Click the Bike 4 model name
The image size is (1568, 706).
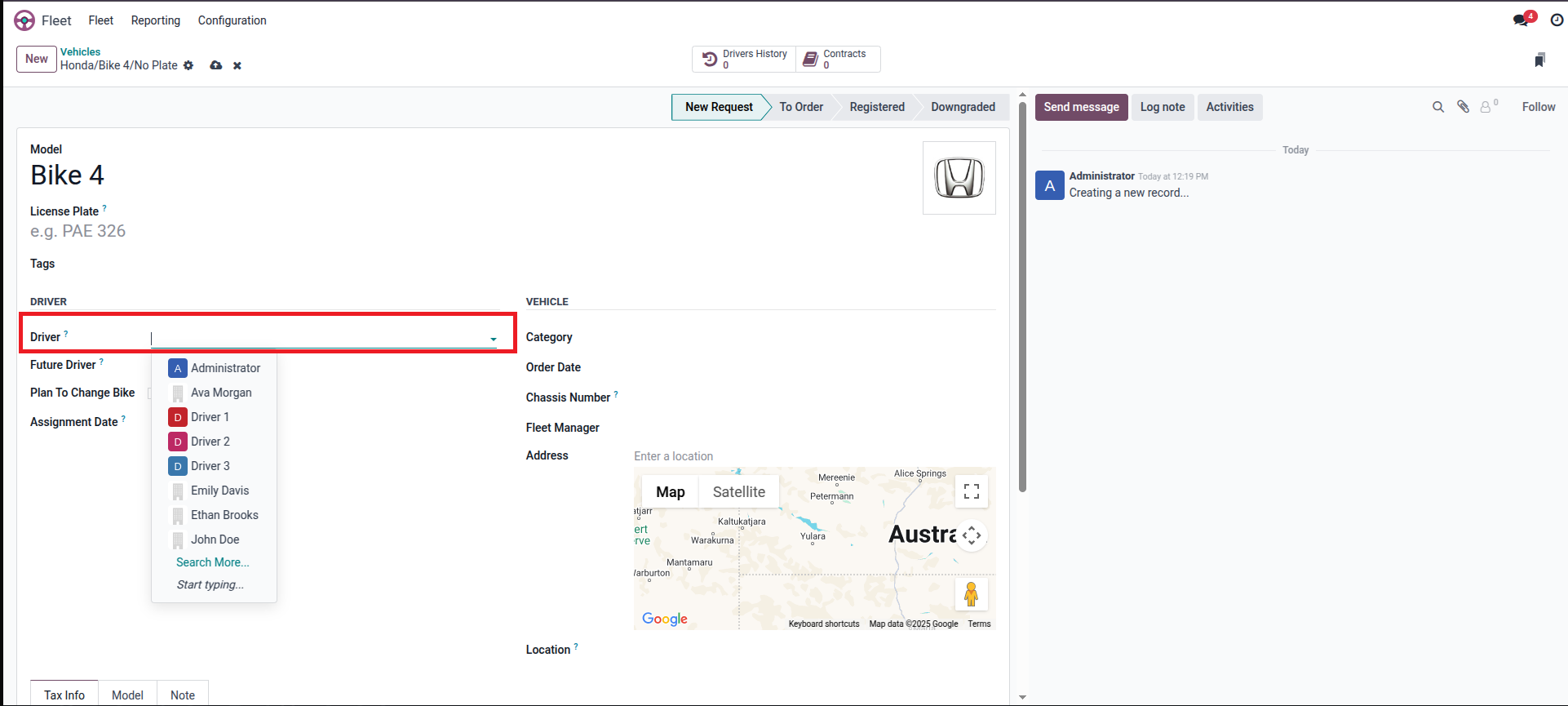click(67, 175)
